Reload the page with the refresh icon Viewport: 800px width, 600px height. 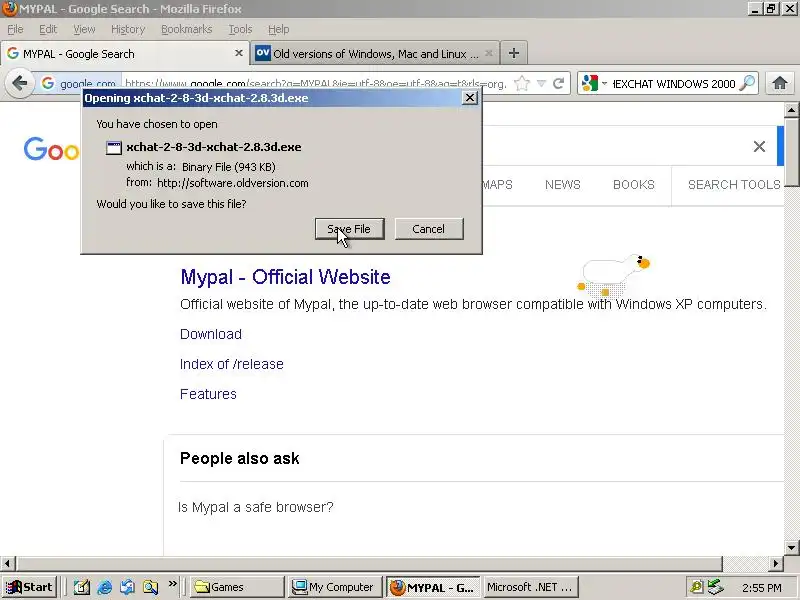[559, 83]
